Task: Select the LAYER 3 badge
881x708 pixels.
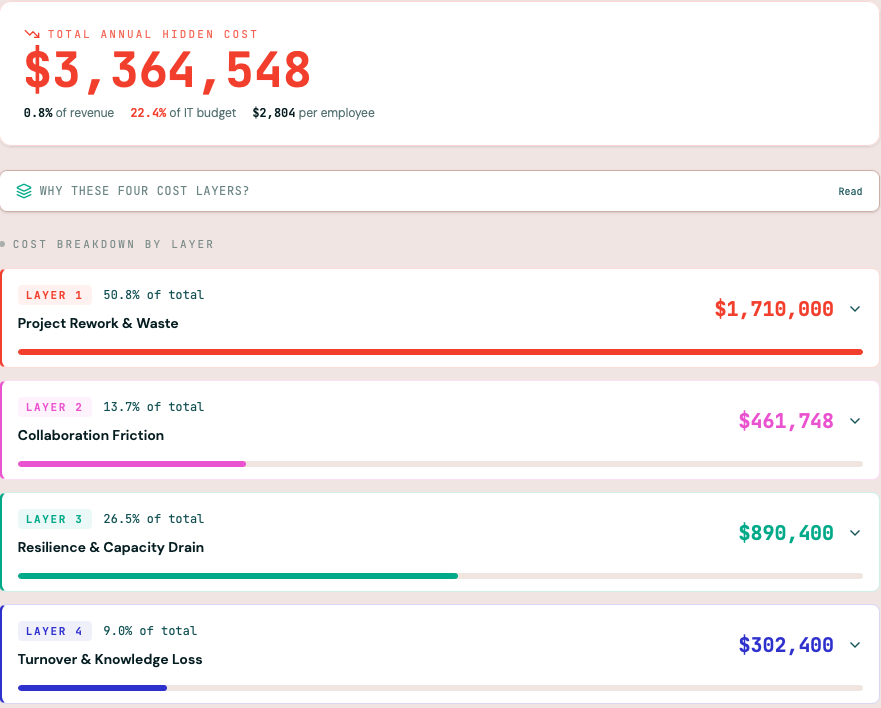Action: (x=54, y=518)
